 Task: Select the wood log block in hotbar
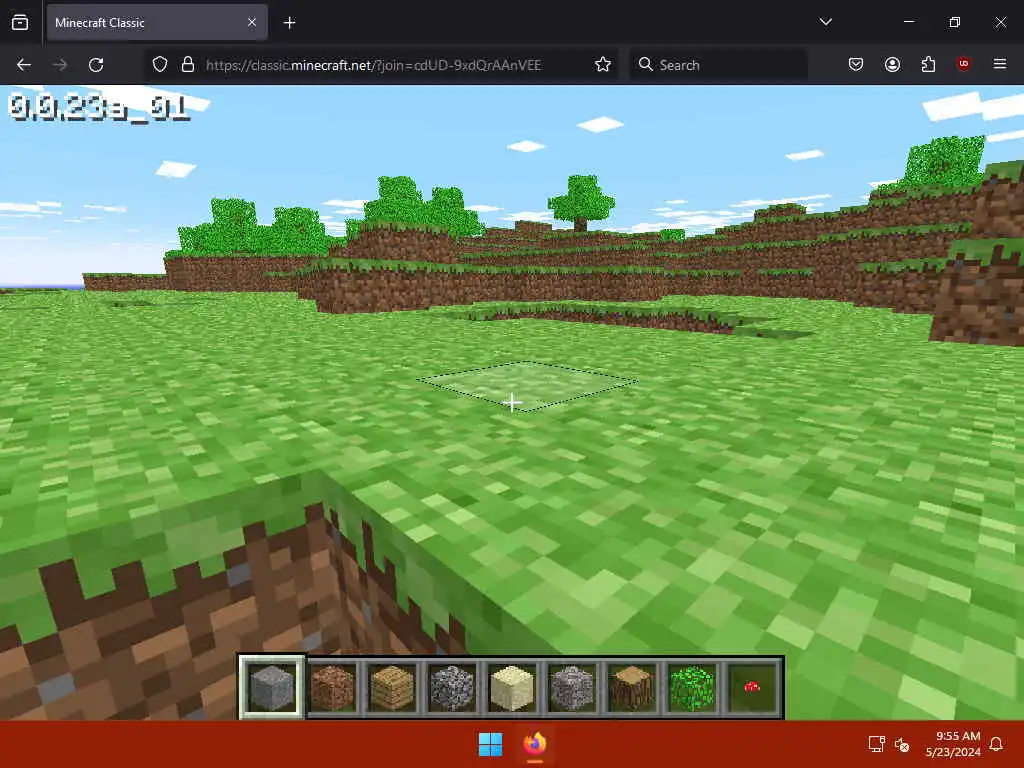click(x=632, y=687)
